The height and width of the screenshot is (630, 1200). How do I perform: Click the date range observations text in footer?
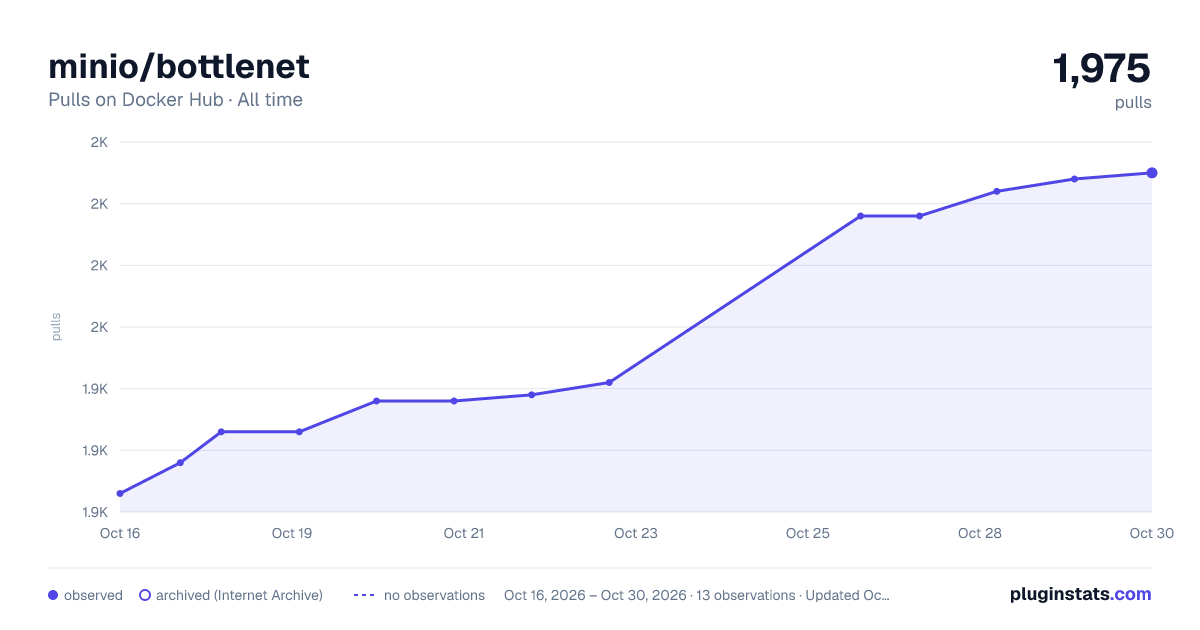(697, 595)
